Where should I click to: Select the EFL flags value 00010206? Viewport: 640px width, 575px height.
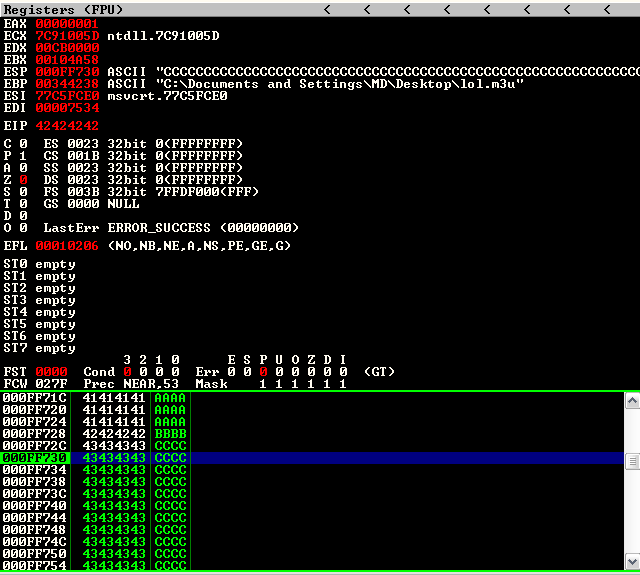[67, 246]
